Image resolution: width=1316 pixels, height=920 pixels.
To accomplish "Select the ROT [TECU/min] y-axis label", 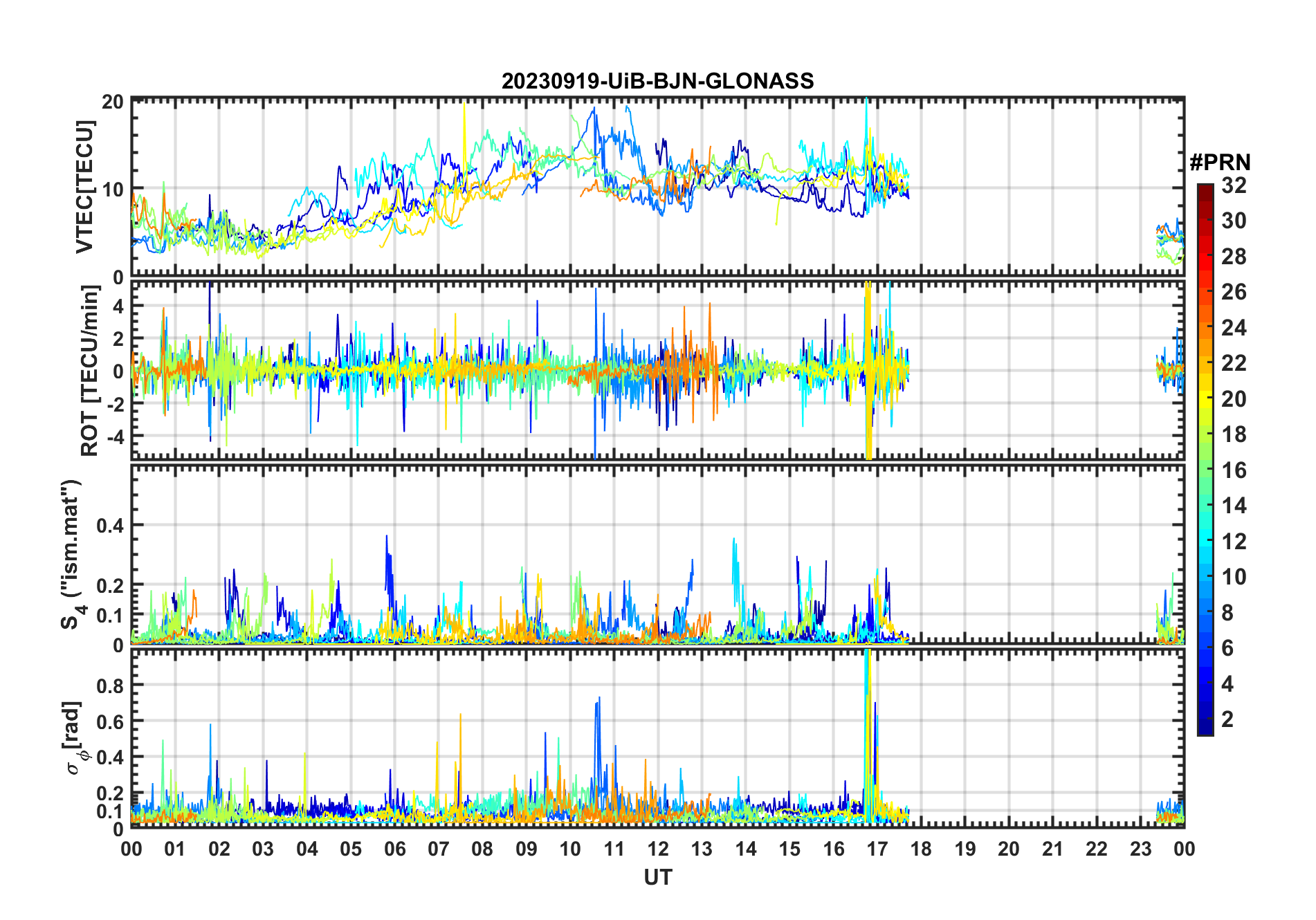I will coord(89,371).
